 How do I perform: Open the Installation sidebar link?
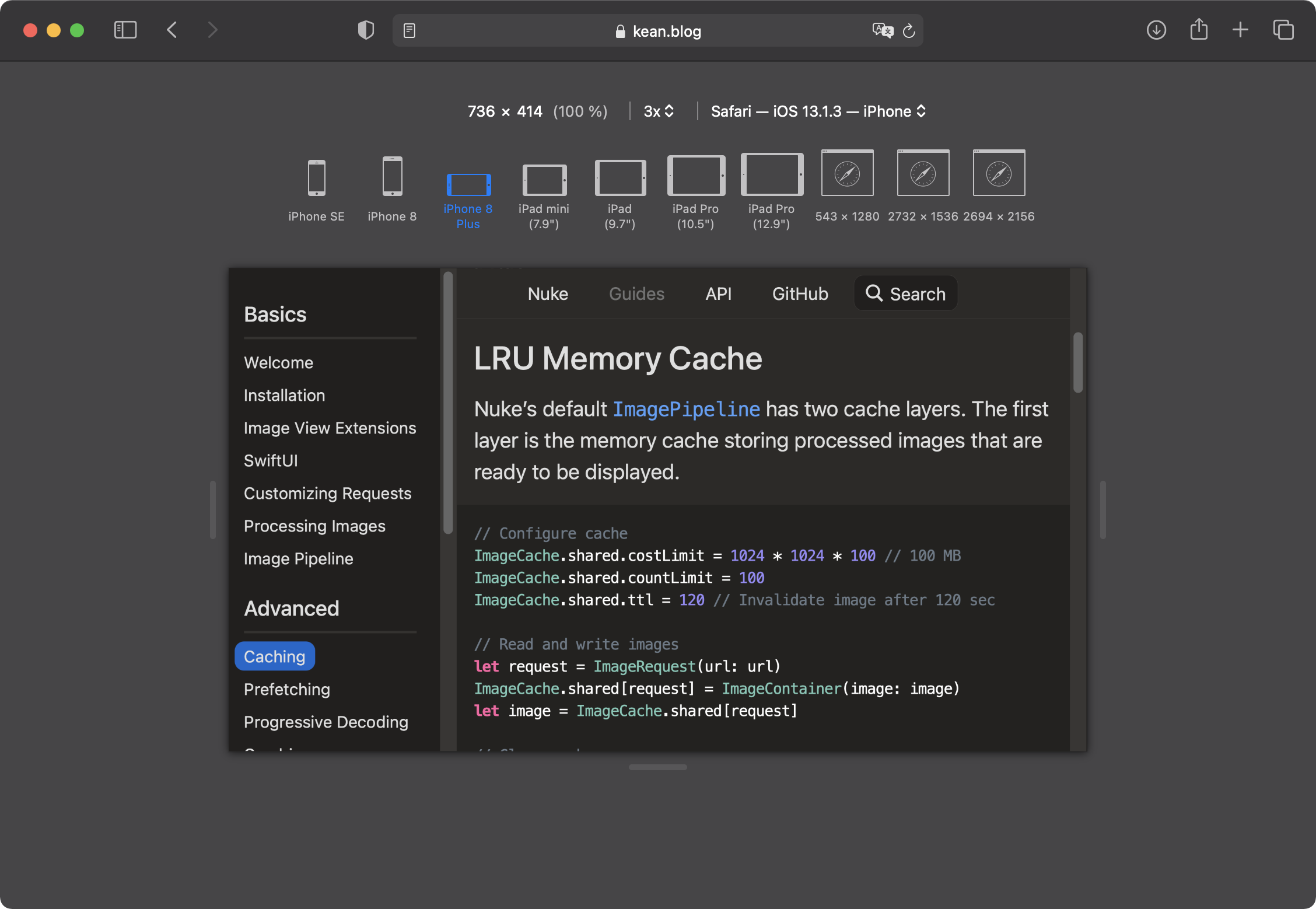point(284,395)
